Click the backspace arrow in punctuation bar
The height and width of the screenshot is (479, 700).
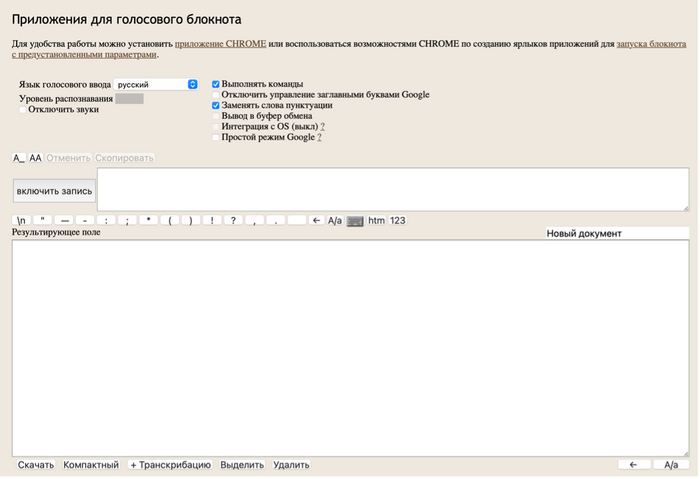(317, 221)
